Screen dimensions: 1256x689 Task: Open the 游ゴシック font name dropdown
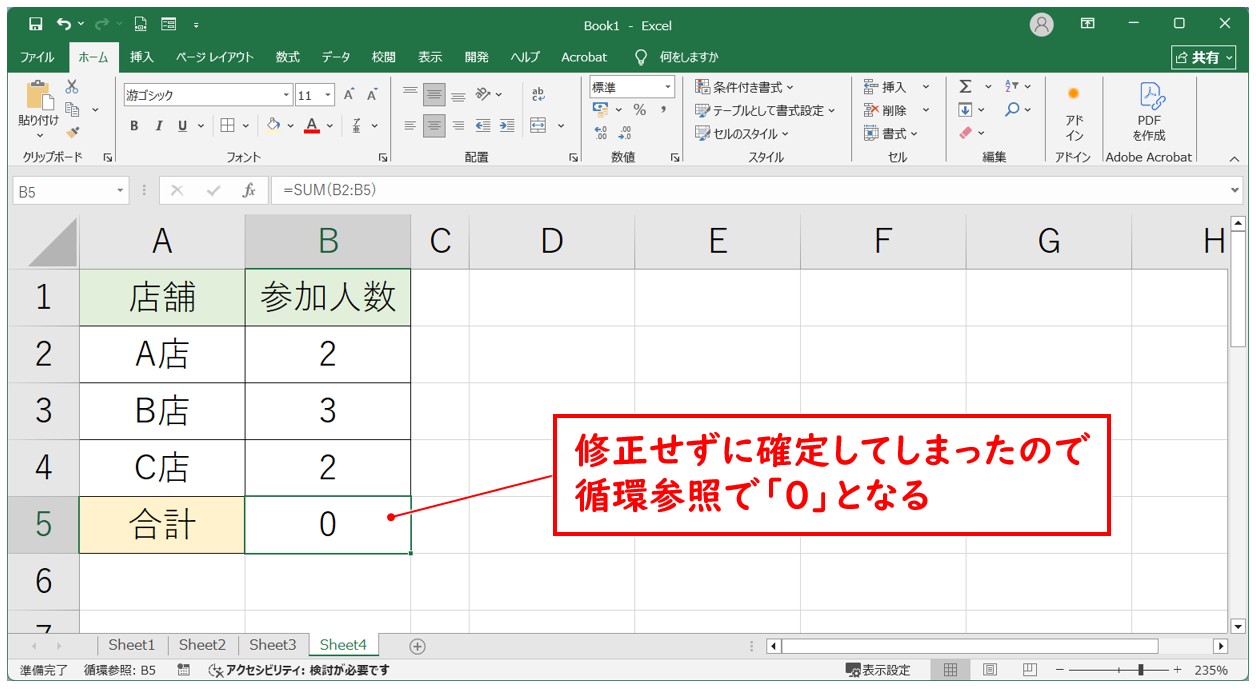click(286, 95)
